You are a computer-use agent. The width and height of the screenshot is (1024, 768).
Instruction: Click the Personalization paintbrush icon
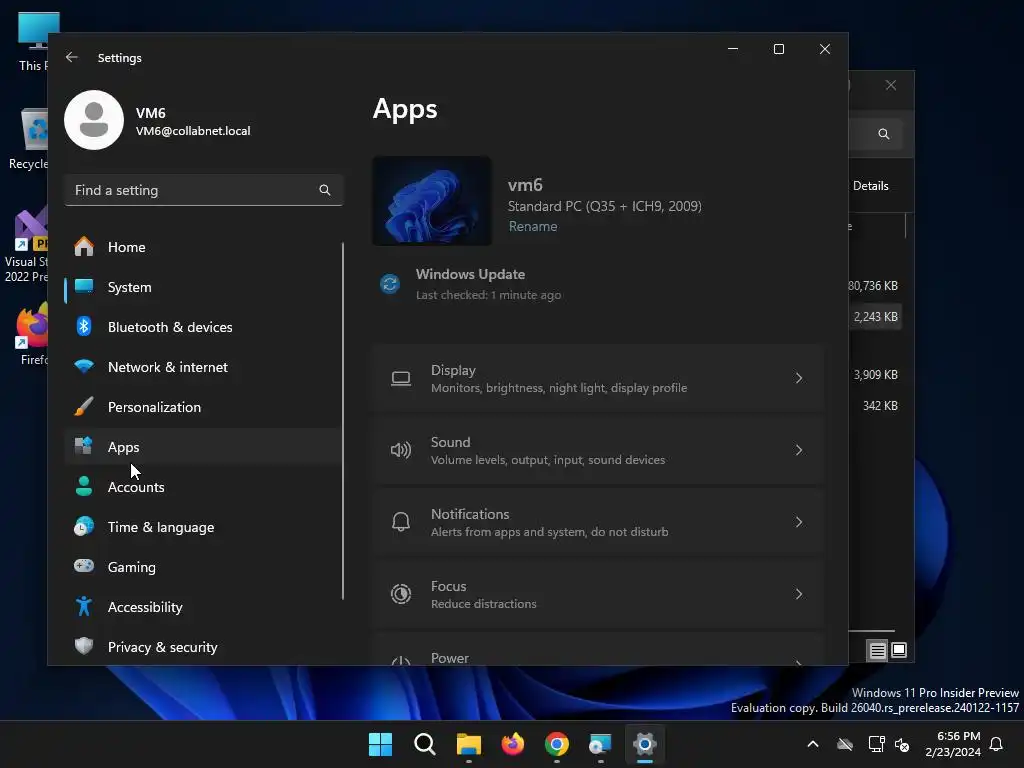tap(84, 406)
